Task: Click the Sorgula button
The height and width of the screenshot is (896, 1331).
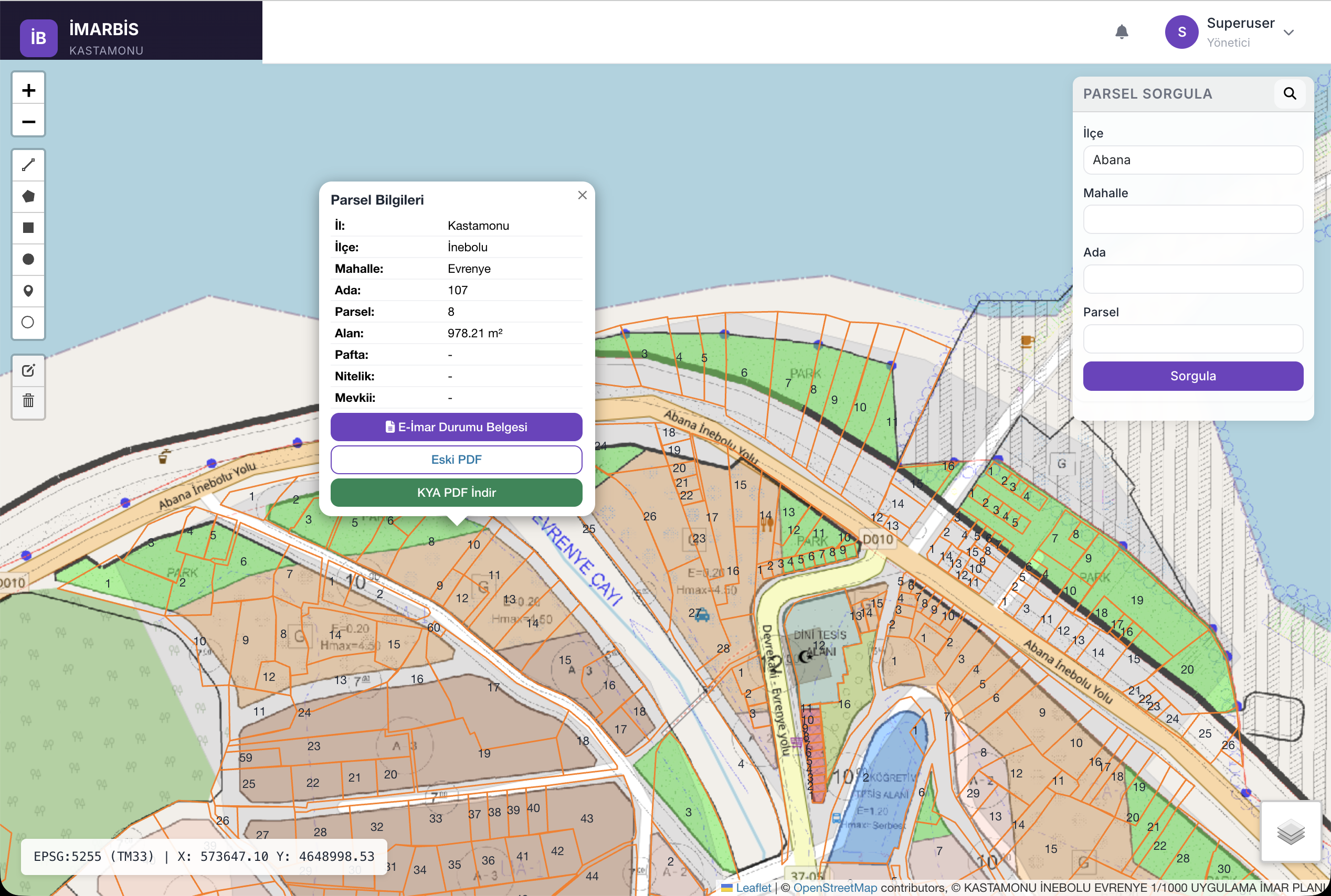Action: (1192, 376)
